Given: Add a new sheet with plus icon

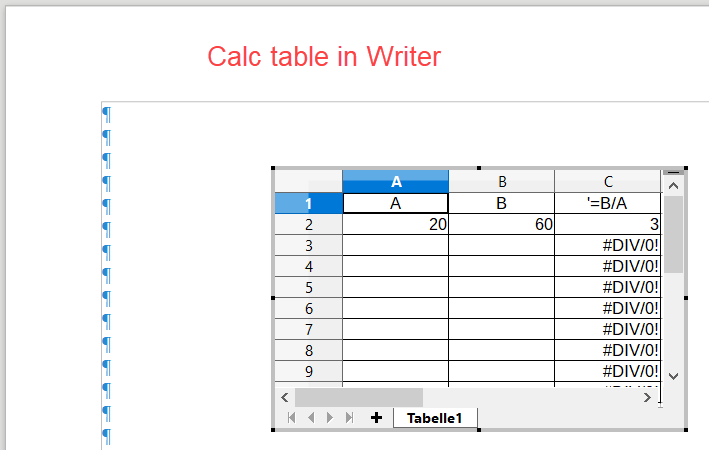Looking at the screenshot, I should 376,418.
